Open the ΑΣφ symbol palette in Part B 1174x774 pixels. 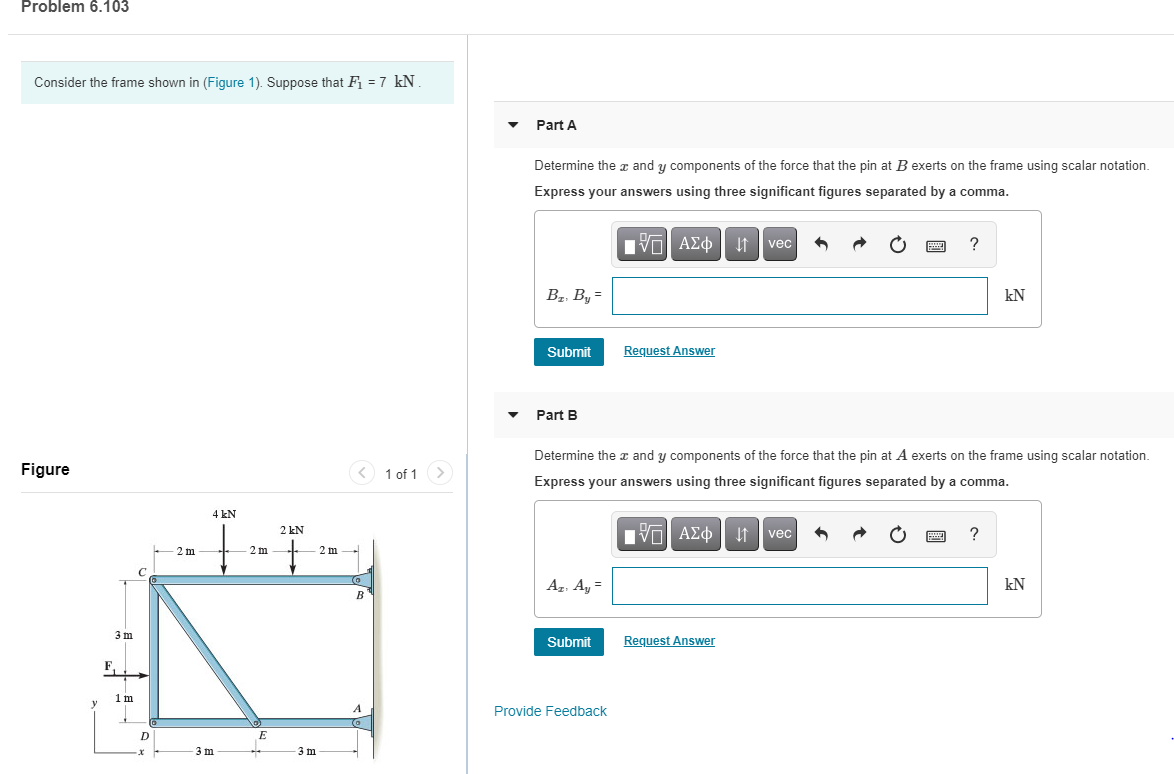click(695, 533)
